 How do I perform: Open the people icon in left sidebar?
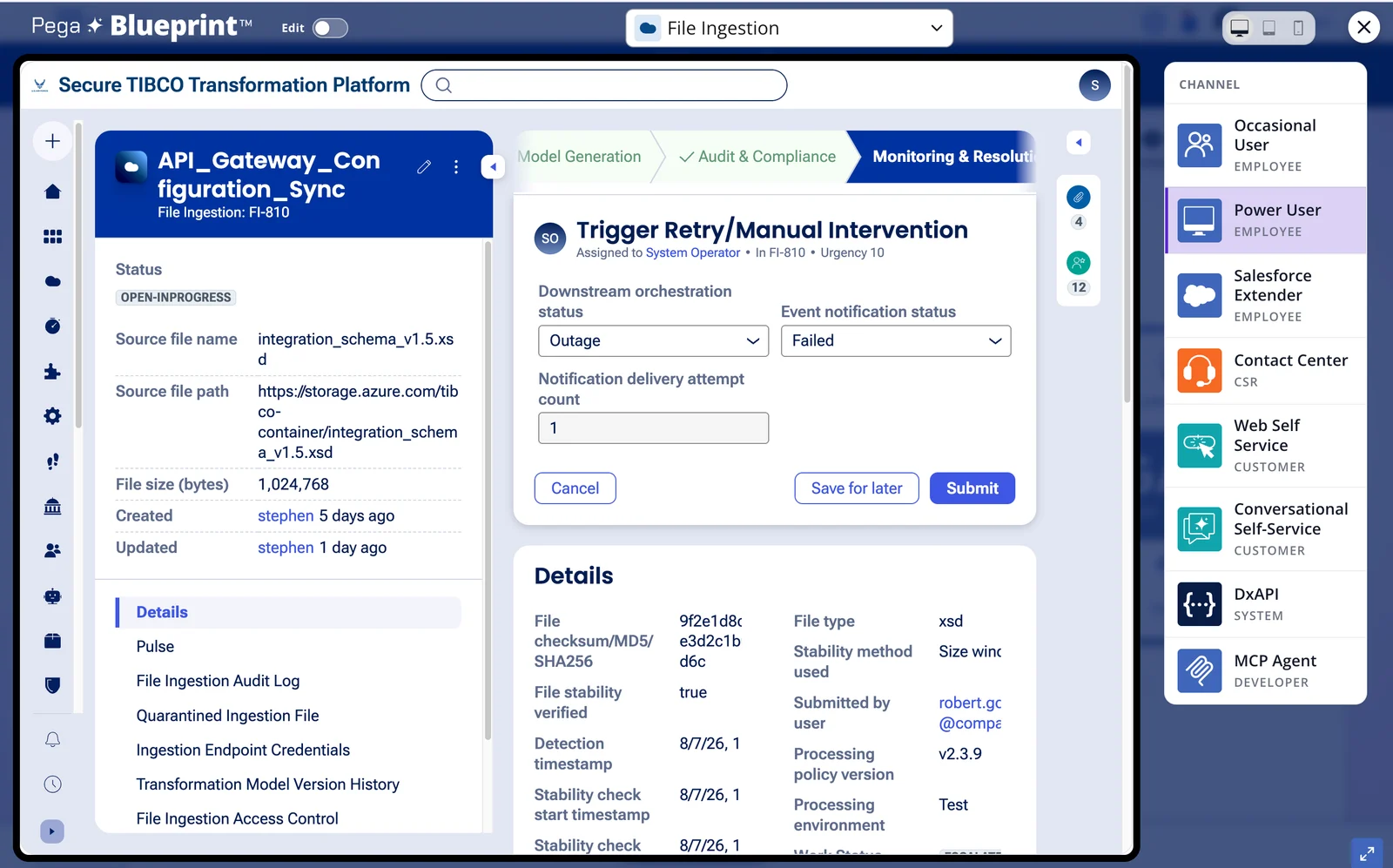pos(52,551)
